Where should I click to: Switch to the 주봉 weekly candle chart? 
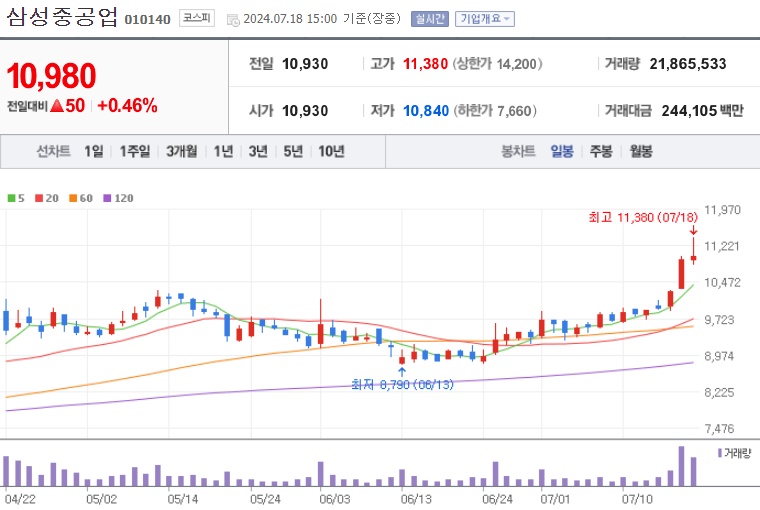tap(601, 151)
